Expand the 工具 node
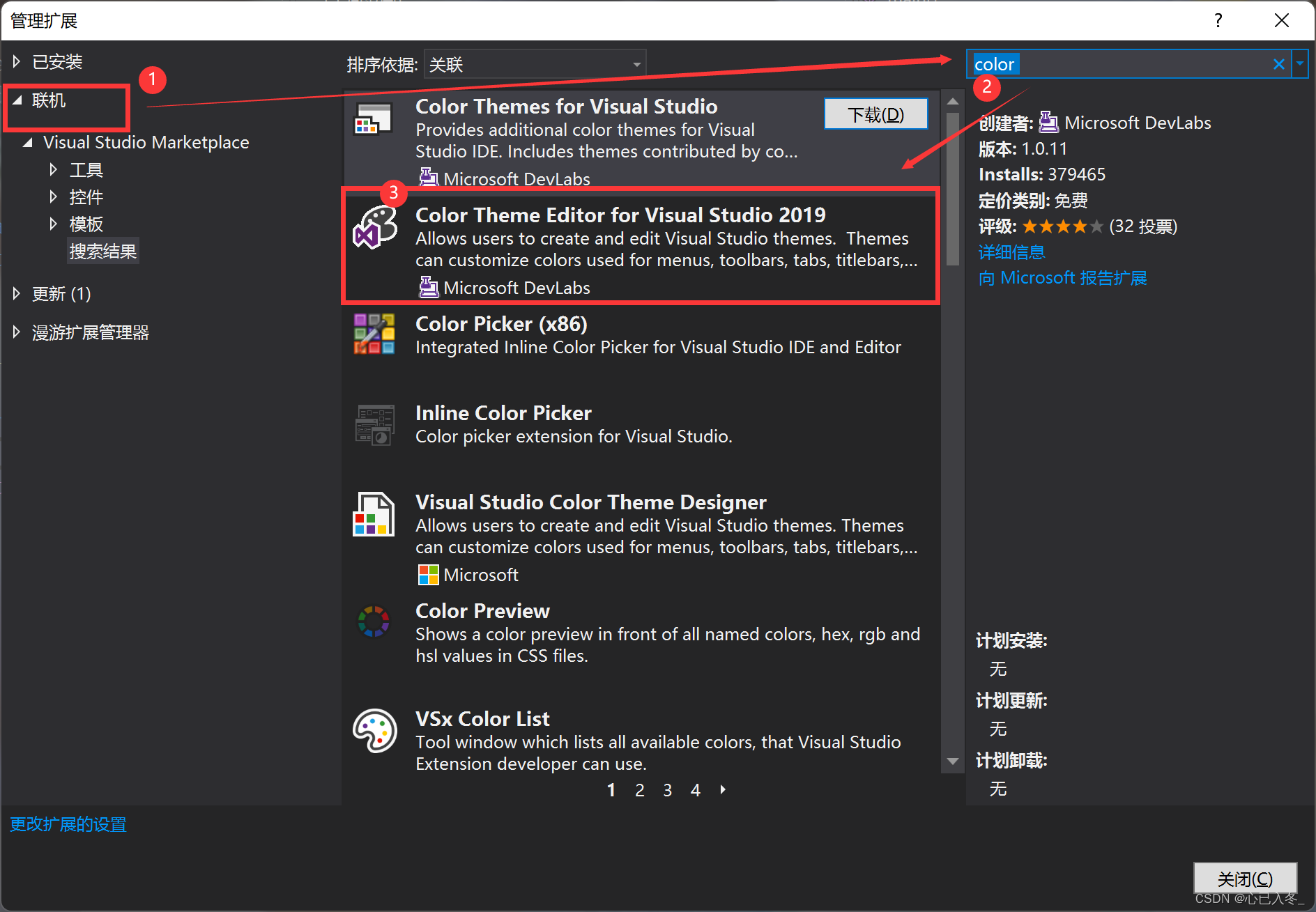1316x912 pixels. pos(54,169)
